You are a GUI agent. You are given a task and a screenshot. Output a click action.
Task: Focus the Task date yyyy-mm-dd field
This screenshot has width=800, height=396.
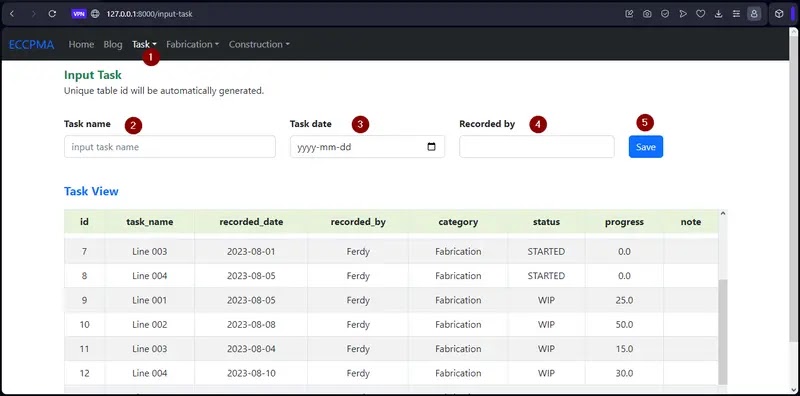point(367,146)
